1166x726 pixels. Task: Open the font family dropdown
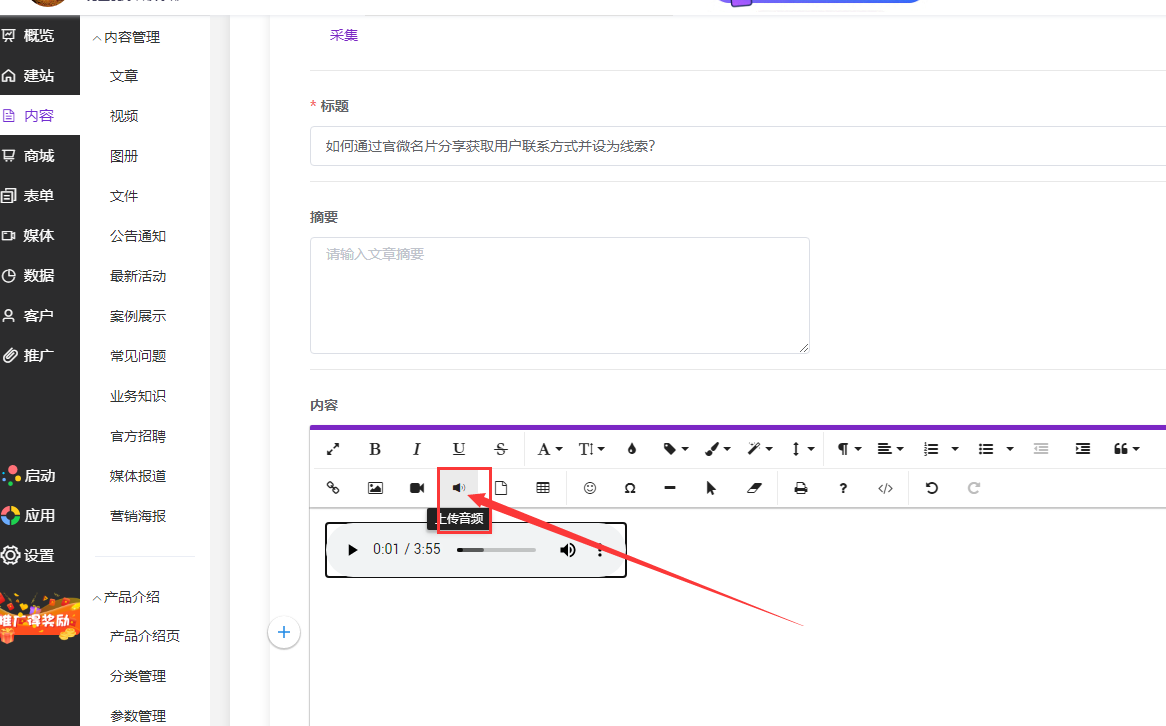549,449
